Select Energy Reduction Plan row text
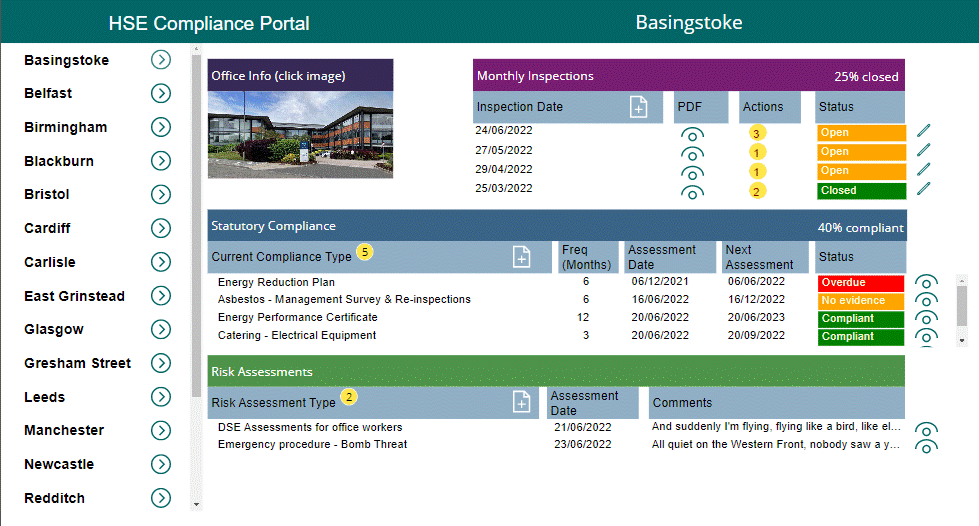This screenshot has width=979, height=526. (x=276, y=282)
